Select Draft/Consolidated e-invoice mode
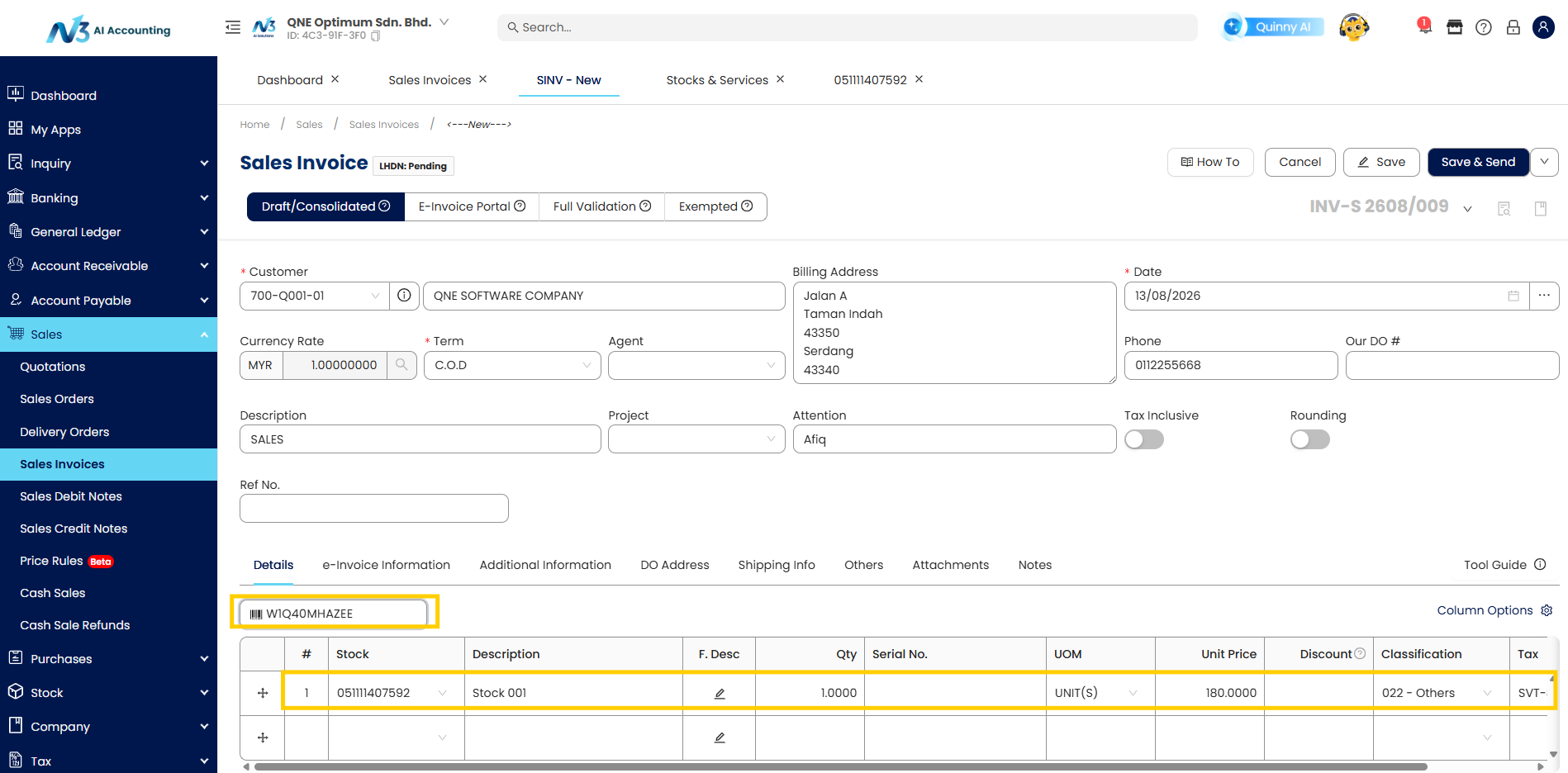This screenshot has width=1568, height=773. point(325,206)
